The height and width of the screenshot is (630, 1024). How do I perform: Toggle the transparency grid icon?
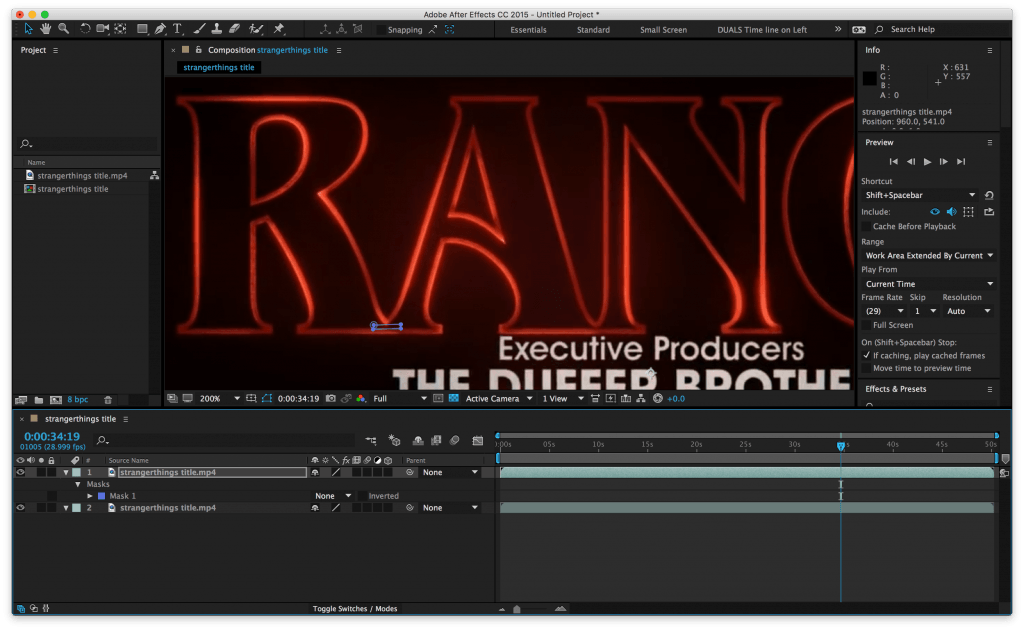[x=454, y=398]
